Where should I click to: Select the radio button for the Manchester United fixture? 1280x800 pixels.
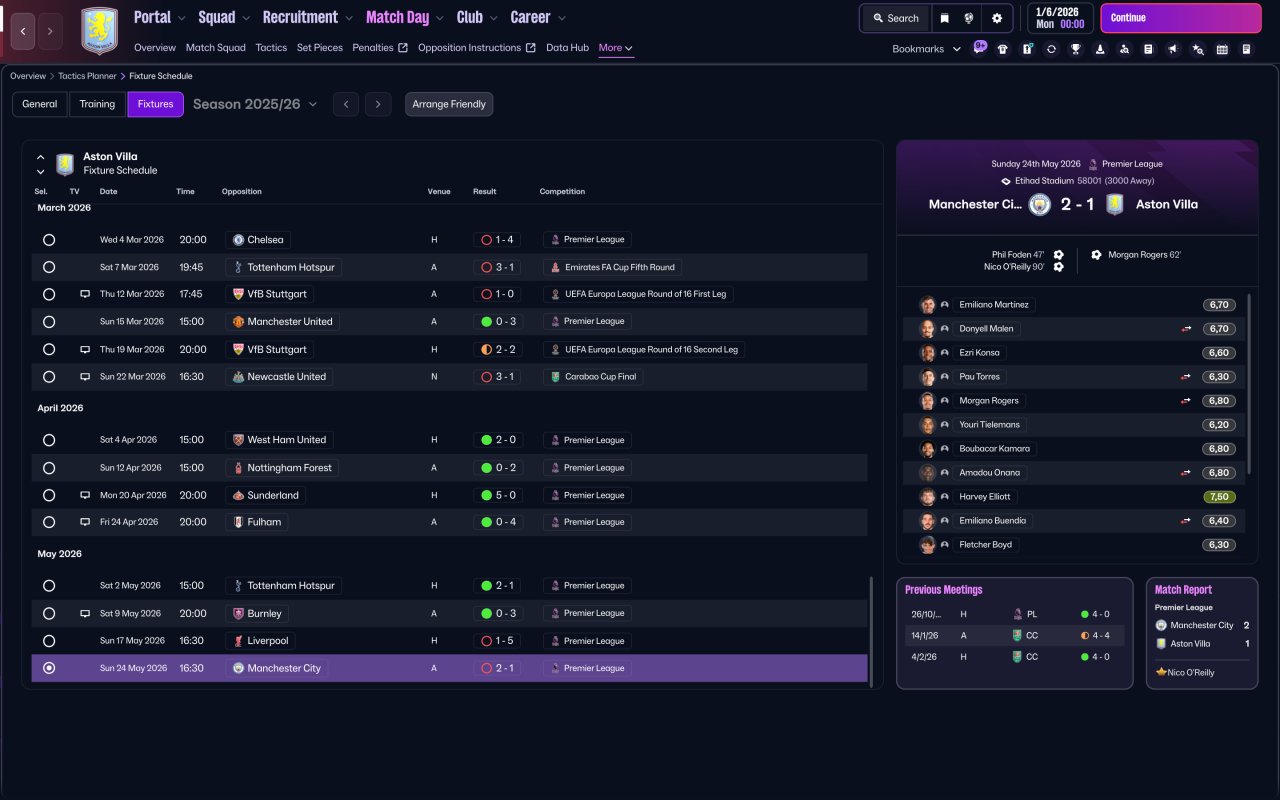[49, 322]
